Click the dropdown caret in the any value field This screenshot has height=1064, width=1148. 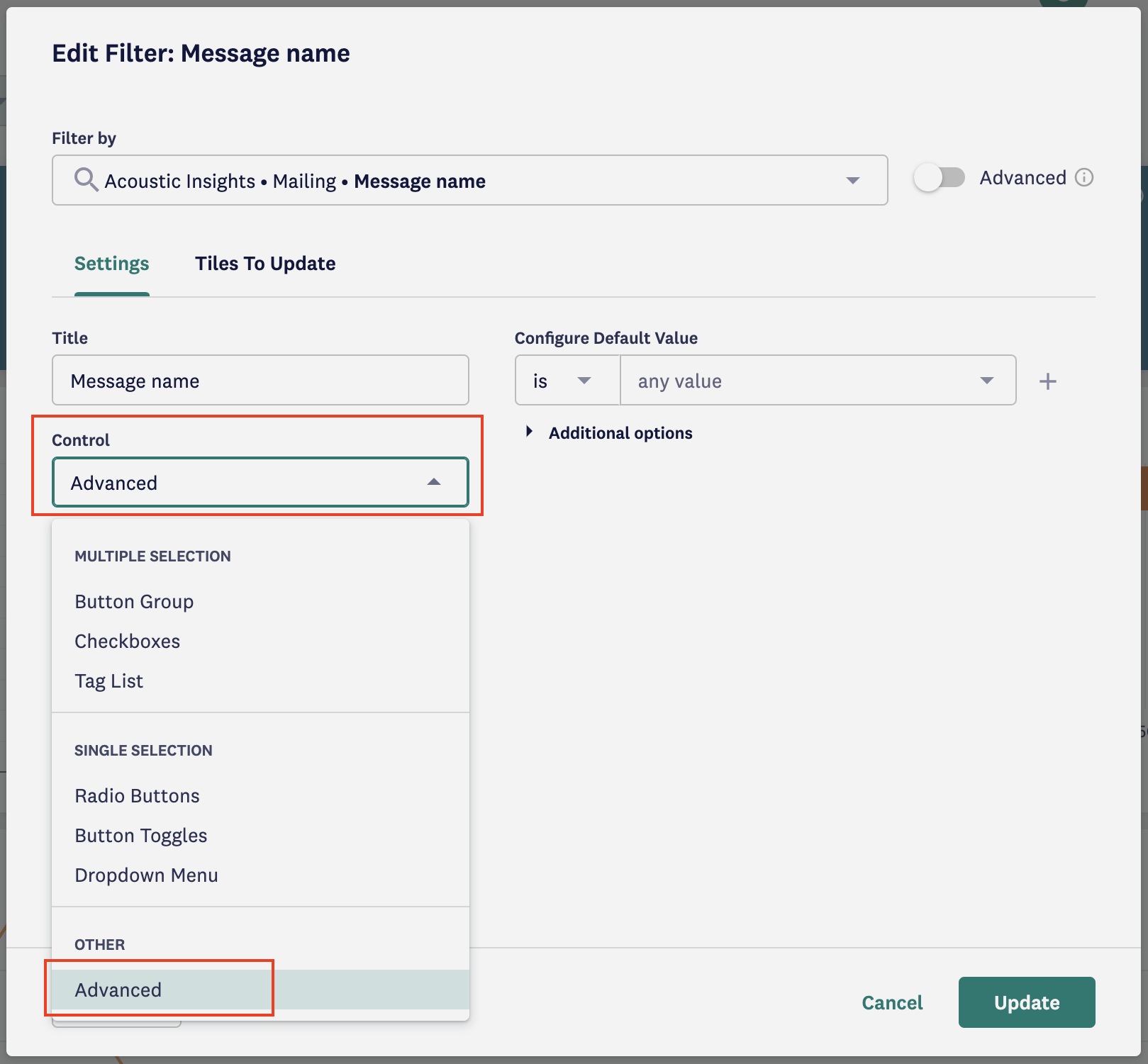(986, 381)
